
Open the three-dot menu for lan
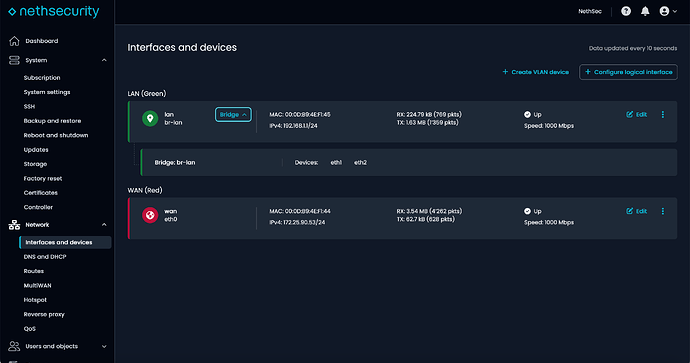(x=663, y=114)
